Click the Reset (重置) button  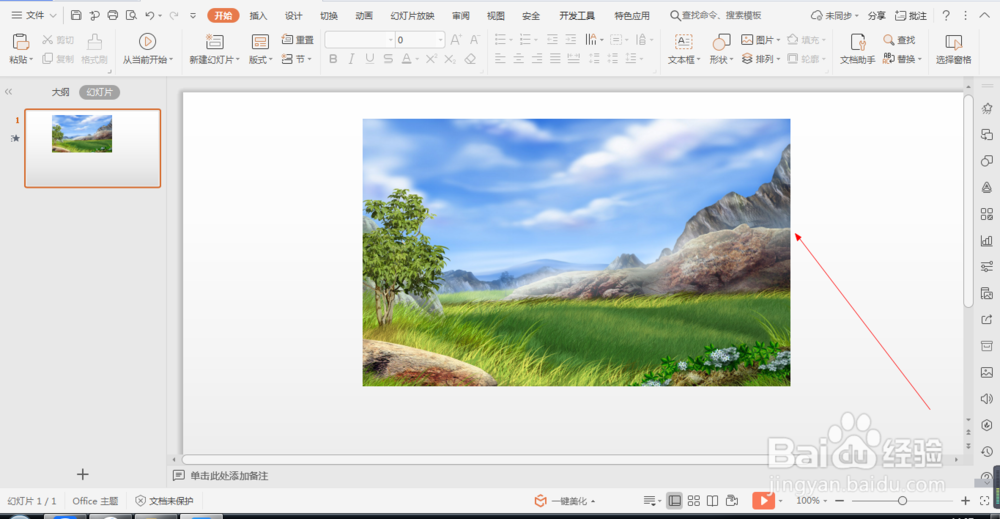pyautogui.click(x=298, y=40)
